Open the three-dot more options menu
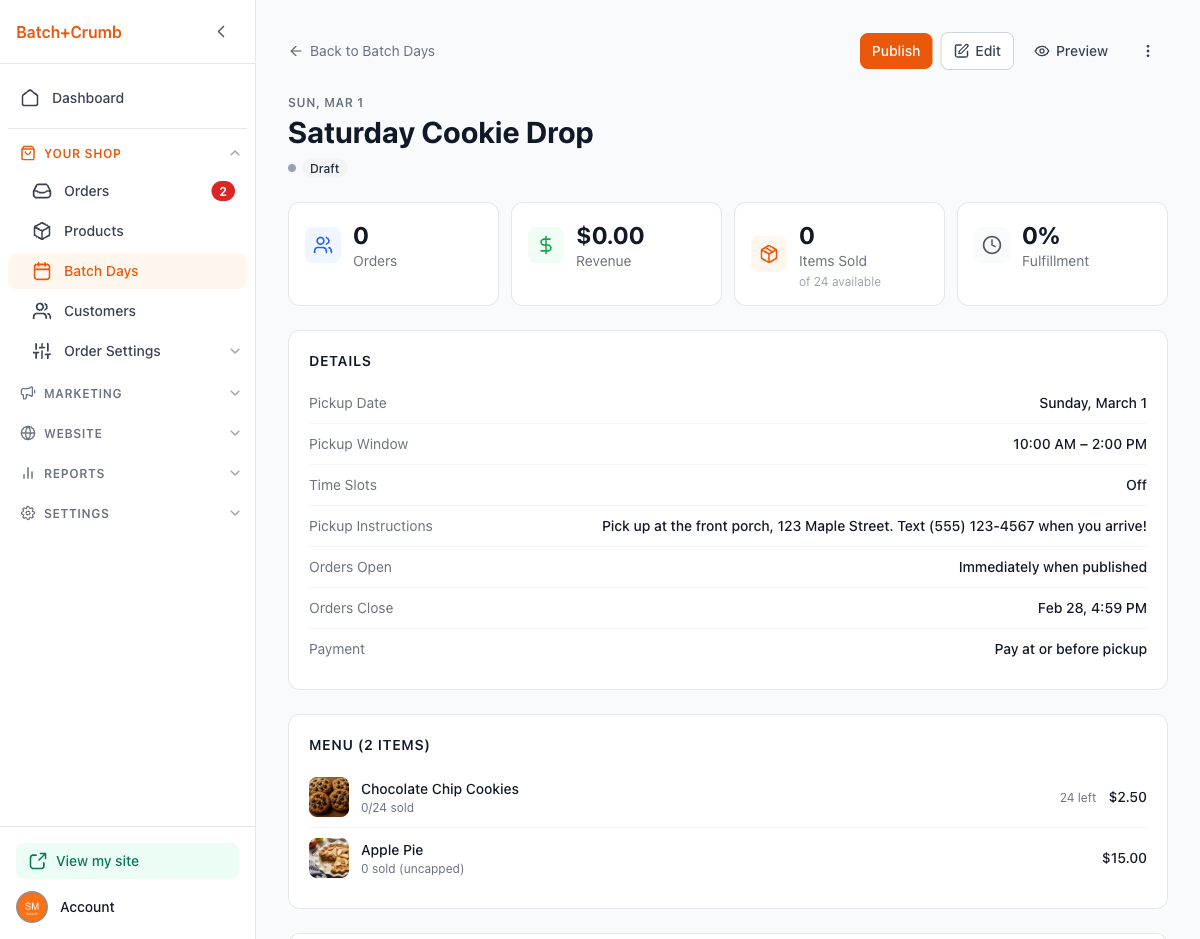This screenshot has height=939, width=1200. point(1148,51)
